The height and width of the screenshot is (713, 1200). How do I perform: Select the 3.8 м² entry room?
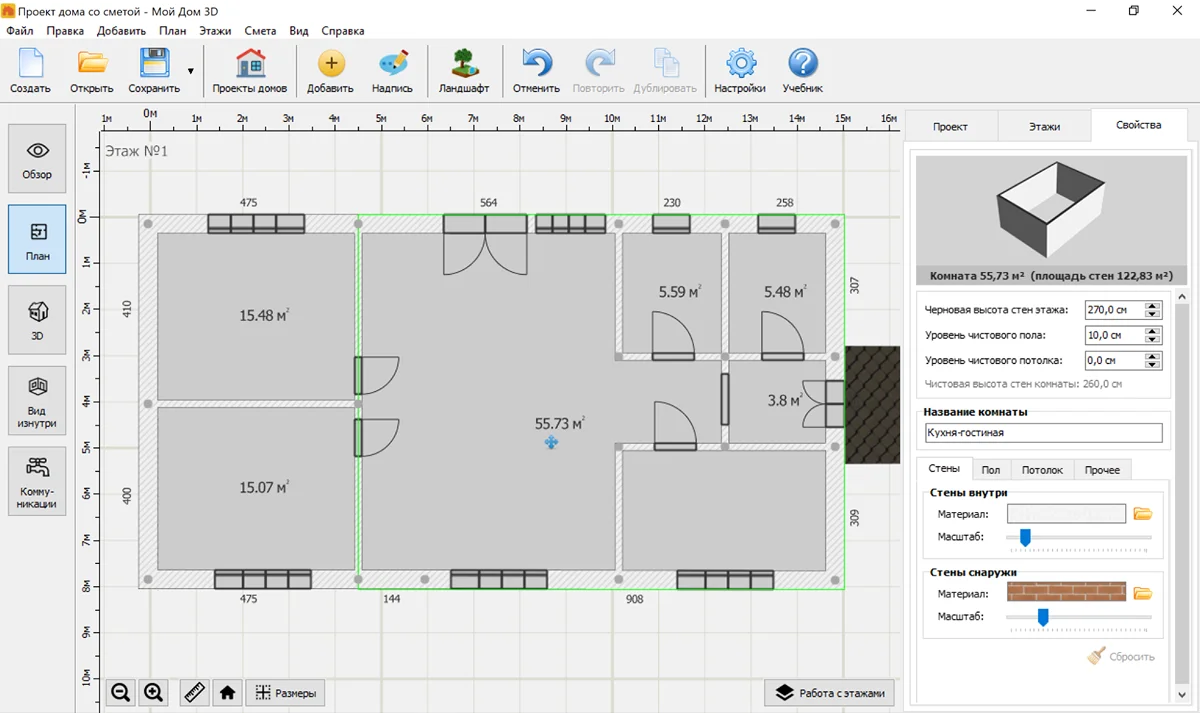point(776,400)
